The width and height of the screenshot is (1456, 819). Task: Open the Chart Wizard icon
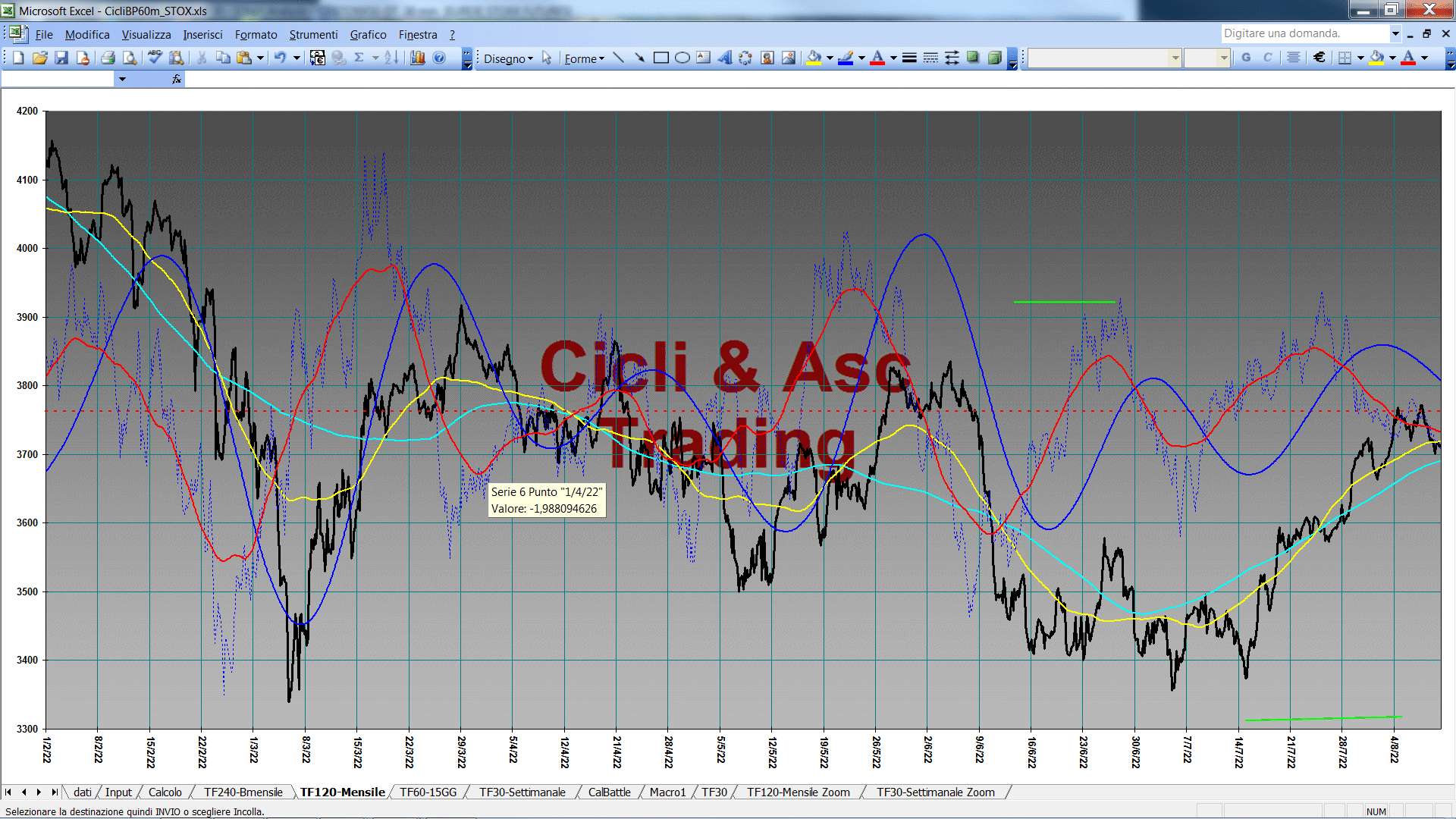click(418, 58)
